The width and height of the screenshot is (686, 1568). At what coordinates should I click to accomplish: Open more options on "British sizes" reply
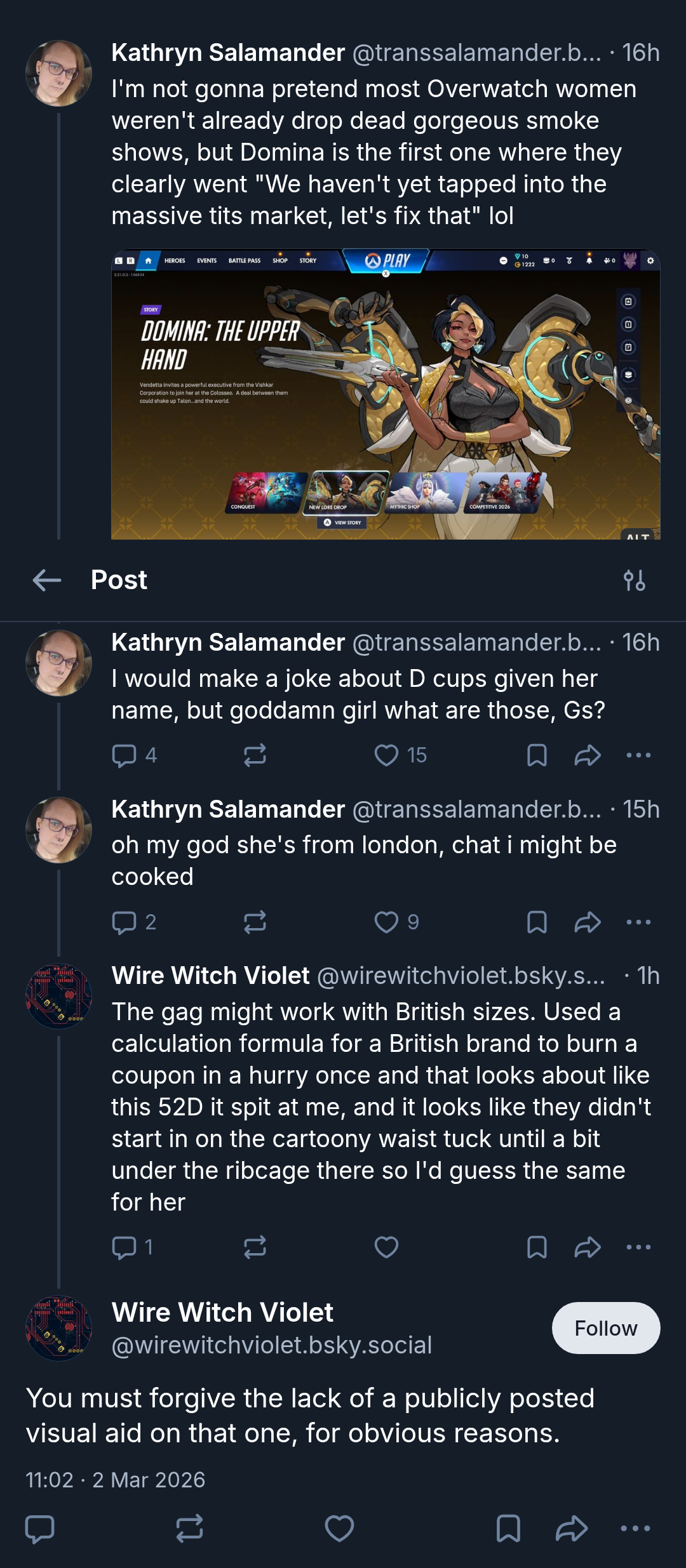(638, 1247)
